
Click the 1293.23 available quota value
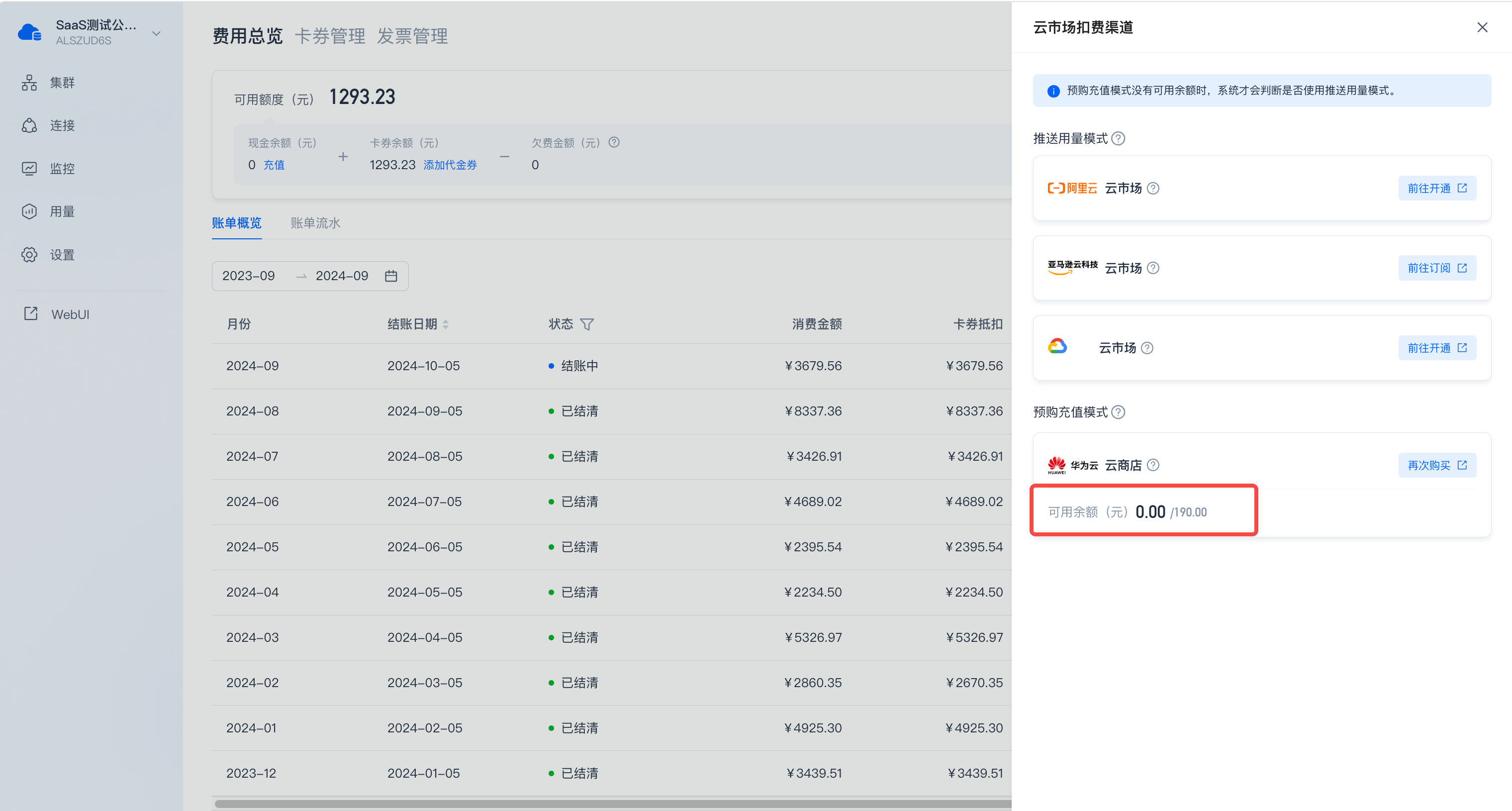tap(362, 97)
